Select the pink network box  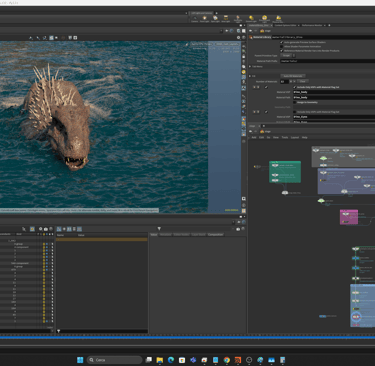(x=349, y=217)
